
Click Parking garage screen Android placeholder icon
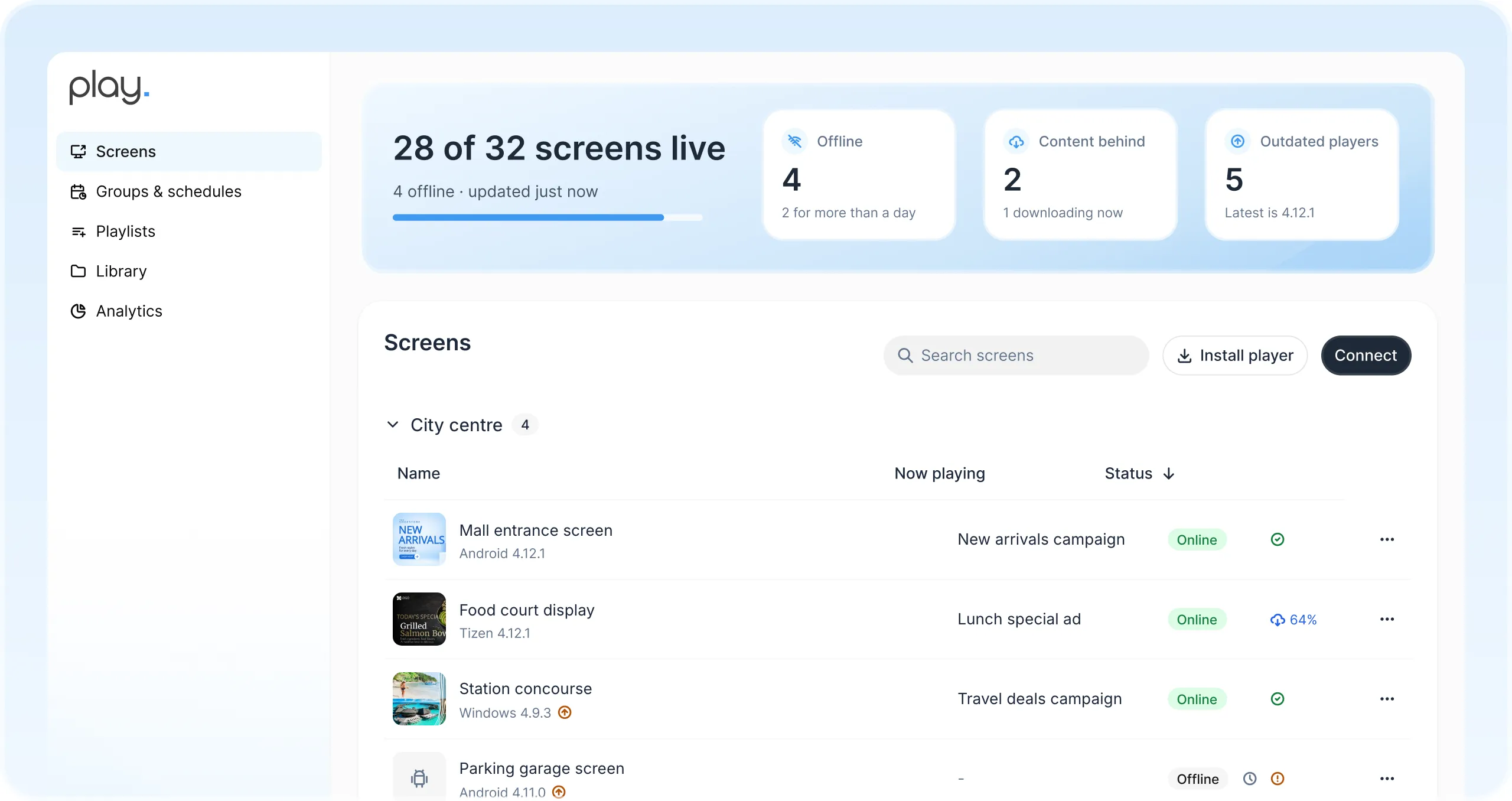click(x=419, y=779)
